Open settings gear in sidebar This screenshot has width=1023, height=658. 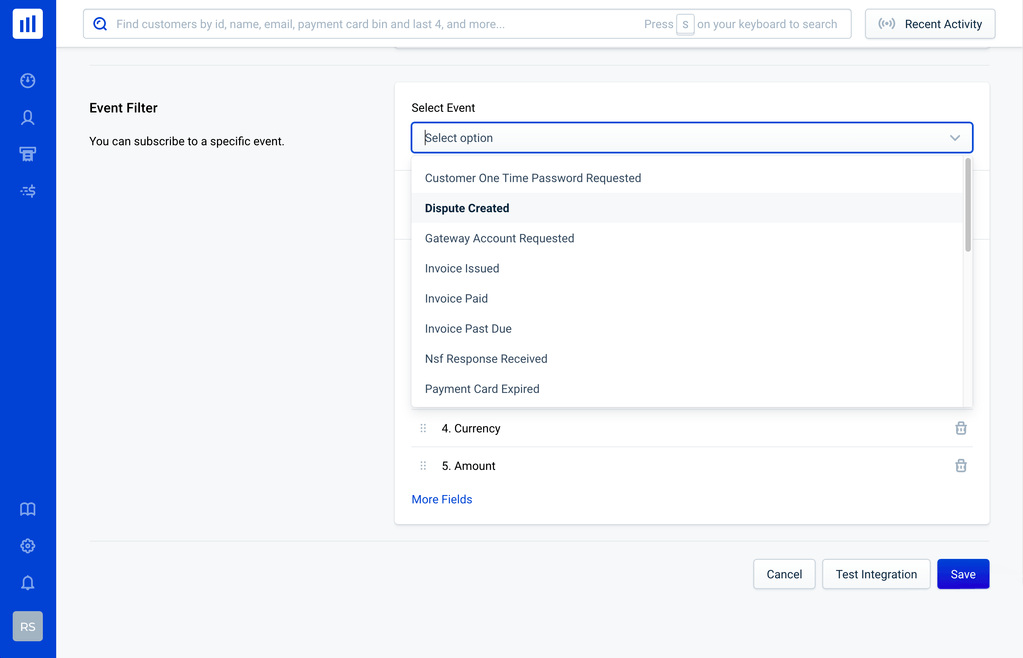[28, 546]
